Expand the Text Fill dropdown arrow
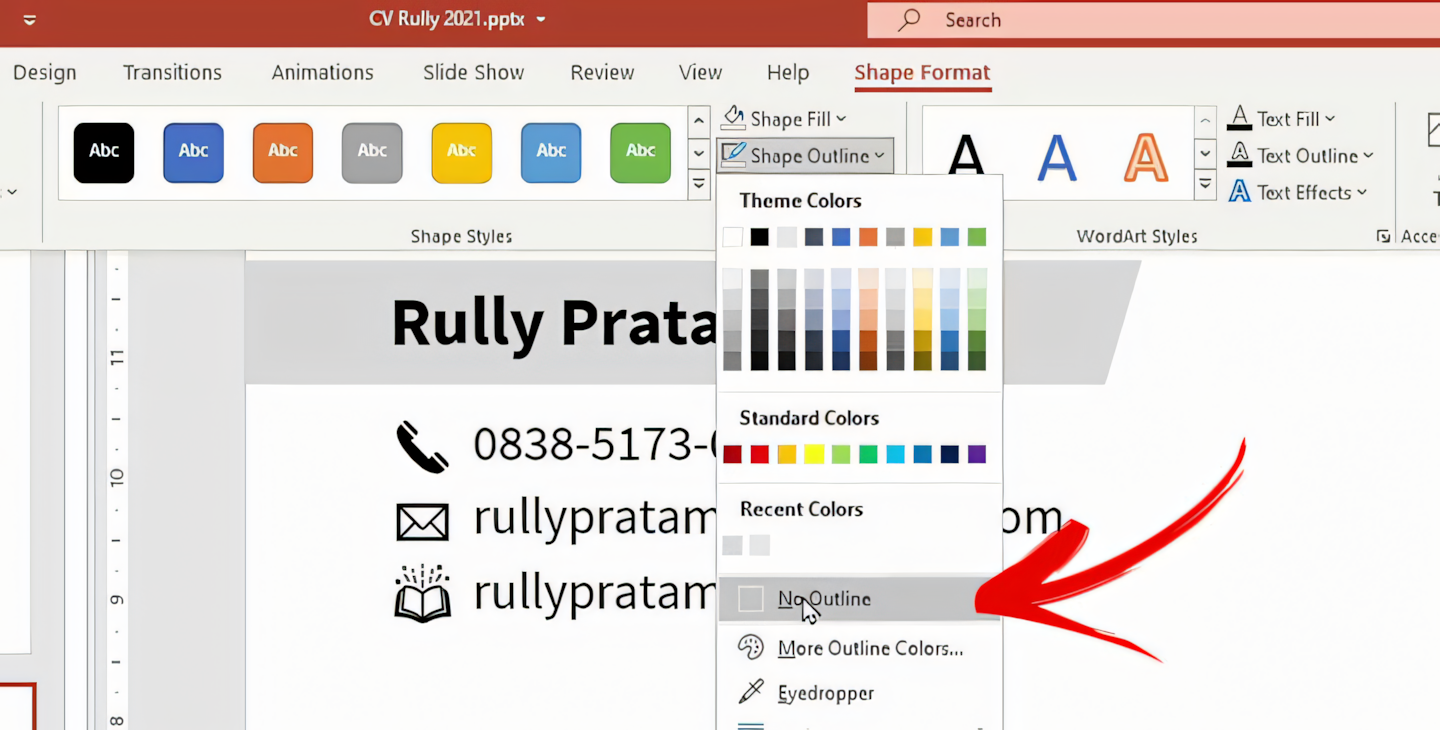 (1330, 119)
